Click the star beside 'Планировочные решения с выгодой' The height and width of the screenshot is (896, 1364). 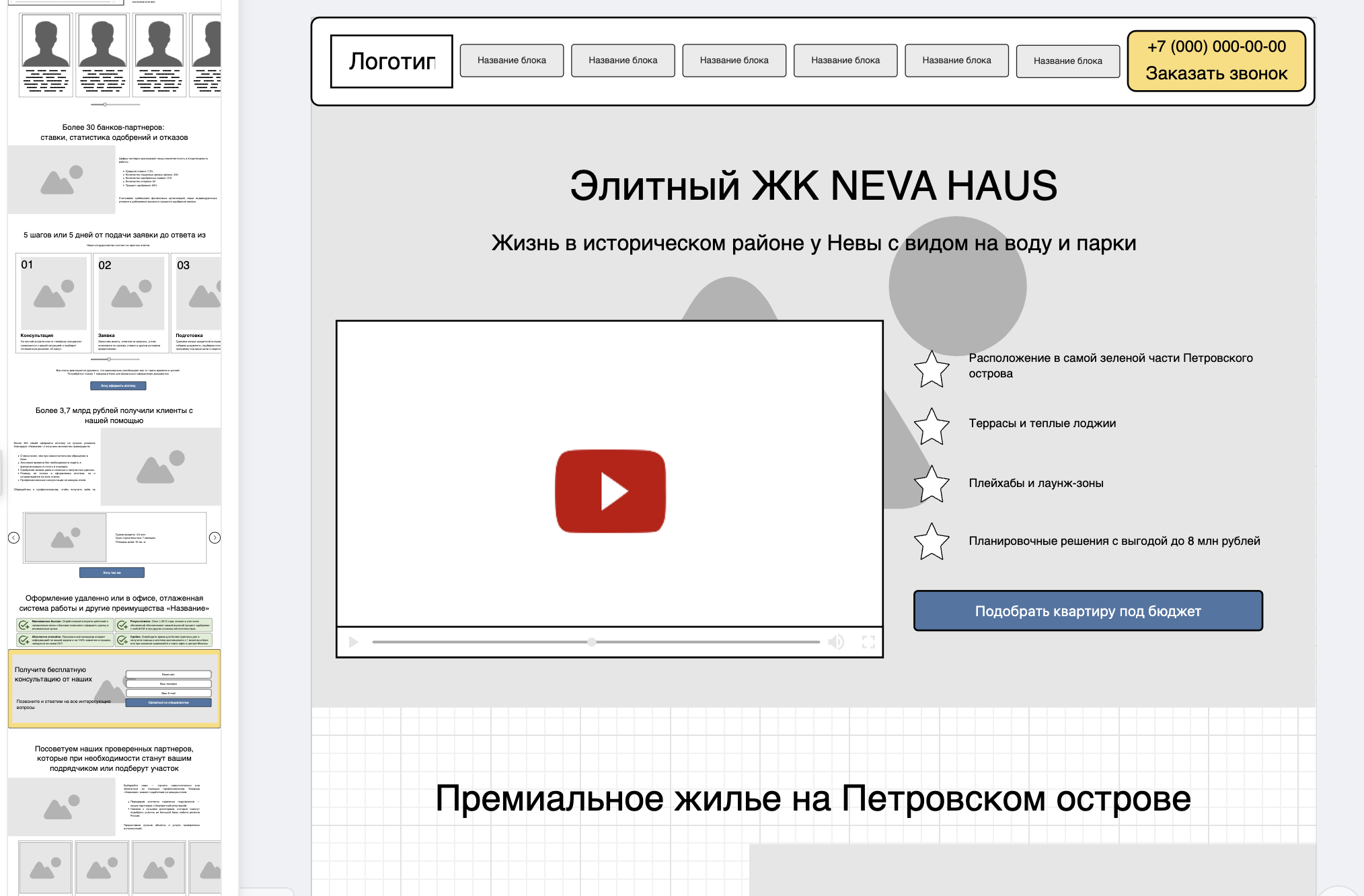click(x=932, y=542)
